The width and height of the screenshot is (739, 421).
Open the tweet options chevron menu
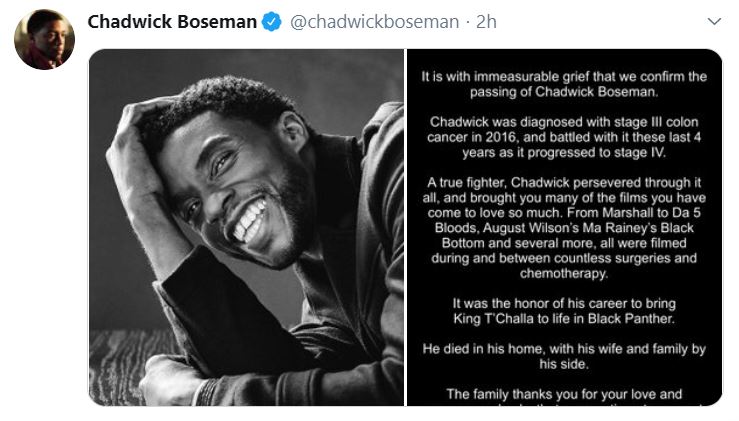pyautogui.click(x=714, y=21)
